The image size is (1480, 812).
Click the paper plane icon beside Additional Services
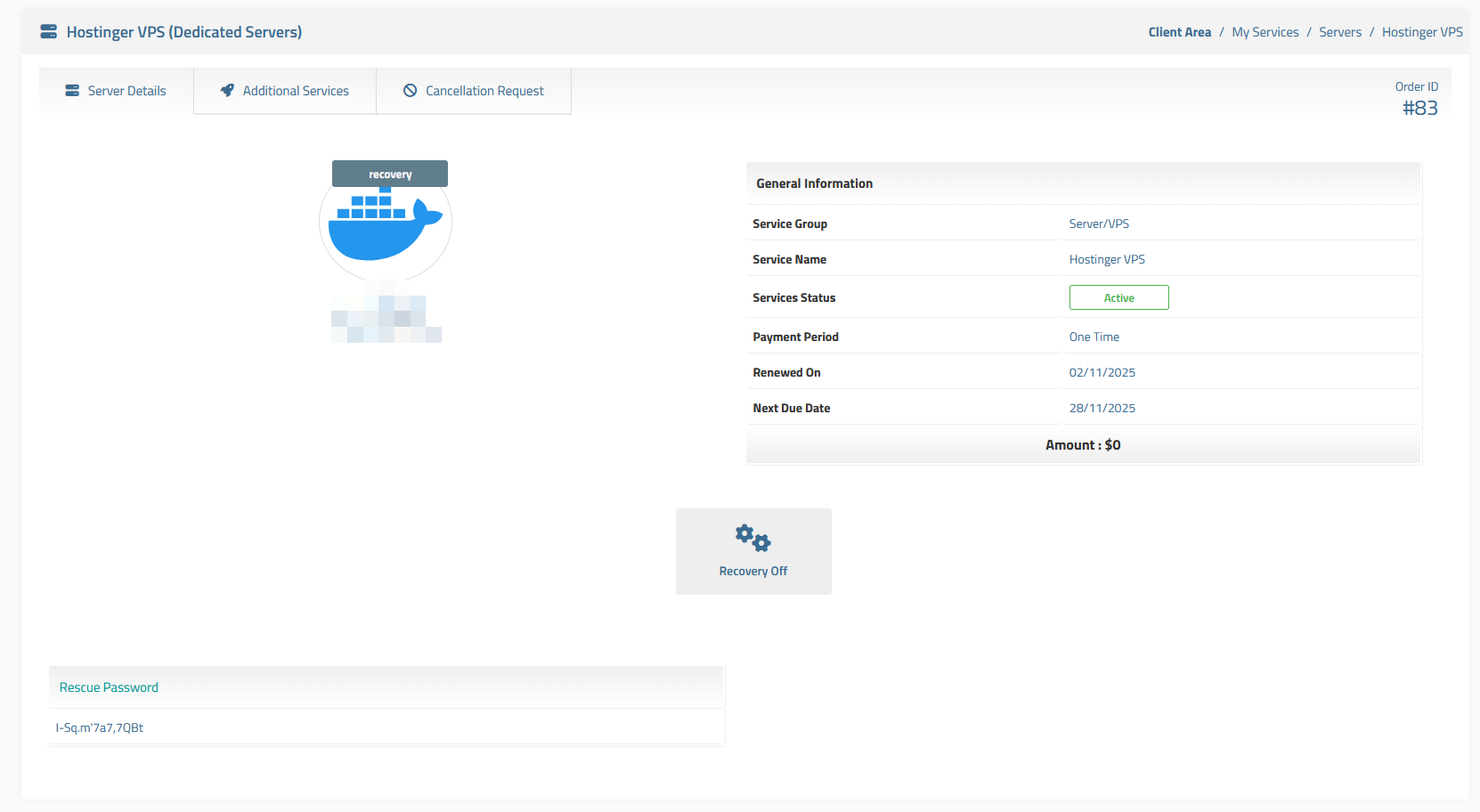point(228,90)
